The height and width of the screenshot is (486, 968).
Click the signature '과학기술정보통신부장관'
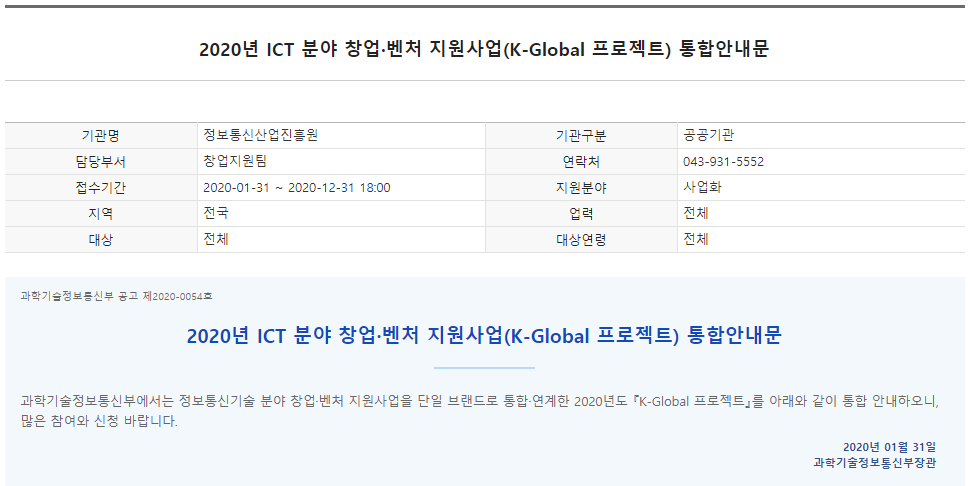coord(875,463)
